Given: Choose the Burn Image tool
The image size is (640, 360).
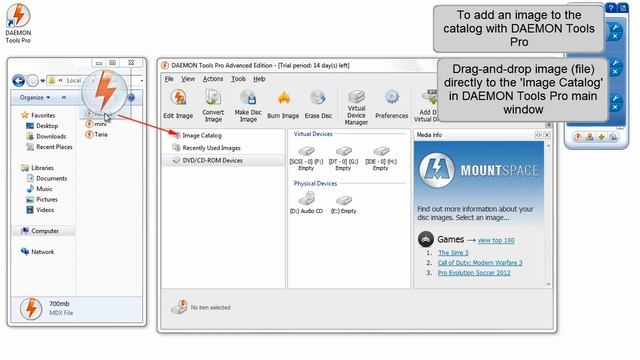Looking at the screenshot, I should 283,104.
